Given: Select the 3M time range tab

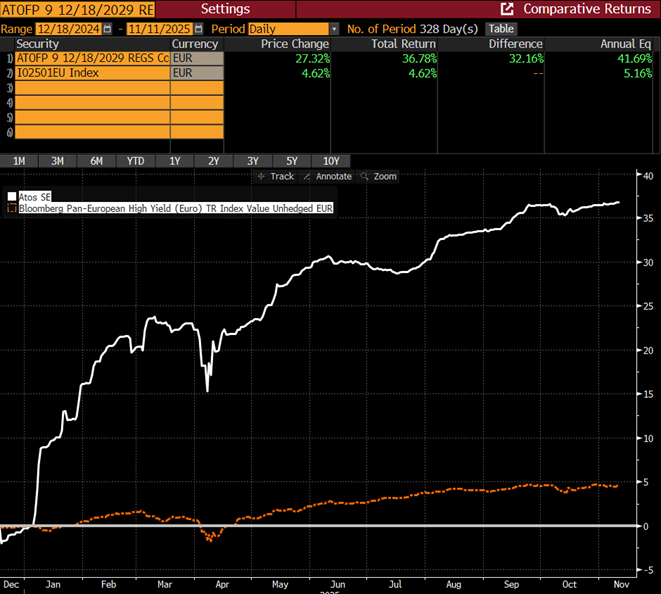Looking at the screenshot, I should pyautogui.click(x=58, y=161).
